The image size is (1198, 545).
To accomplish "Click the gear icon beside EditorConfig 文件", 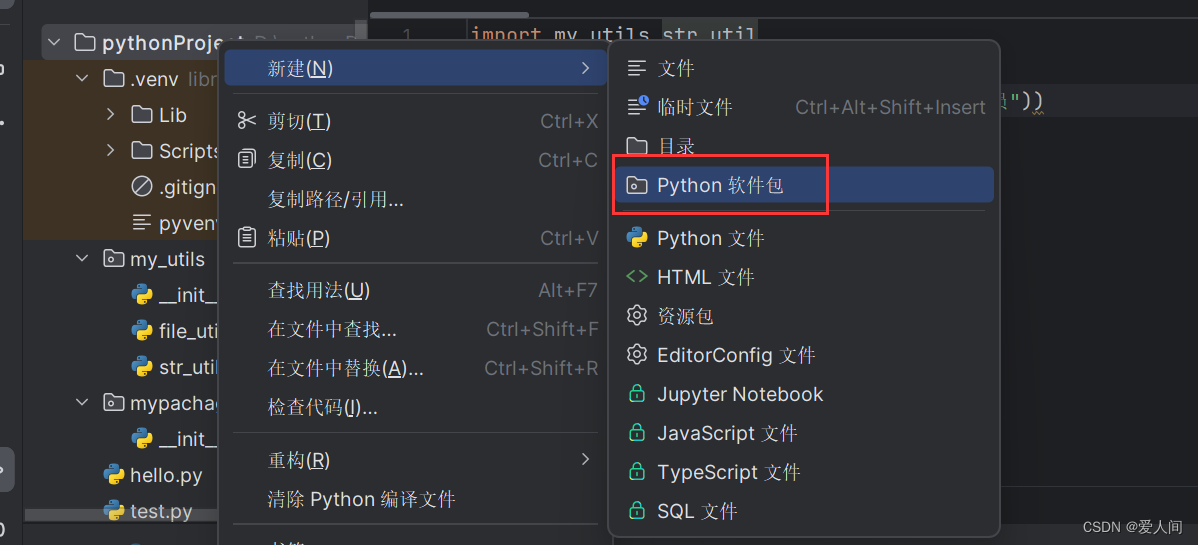I will click(636, 355).
